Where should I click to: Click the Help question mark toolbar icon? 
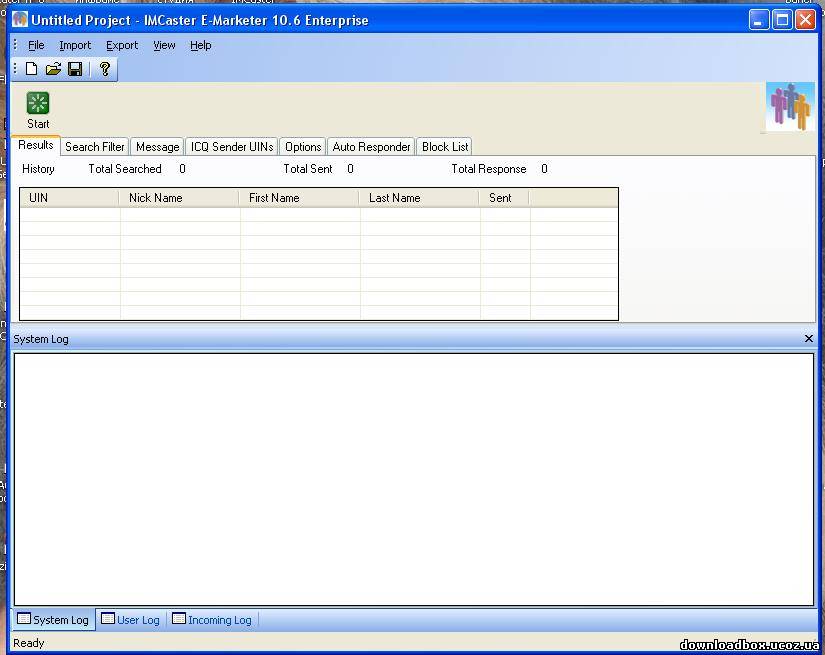tap(105, 69)
